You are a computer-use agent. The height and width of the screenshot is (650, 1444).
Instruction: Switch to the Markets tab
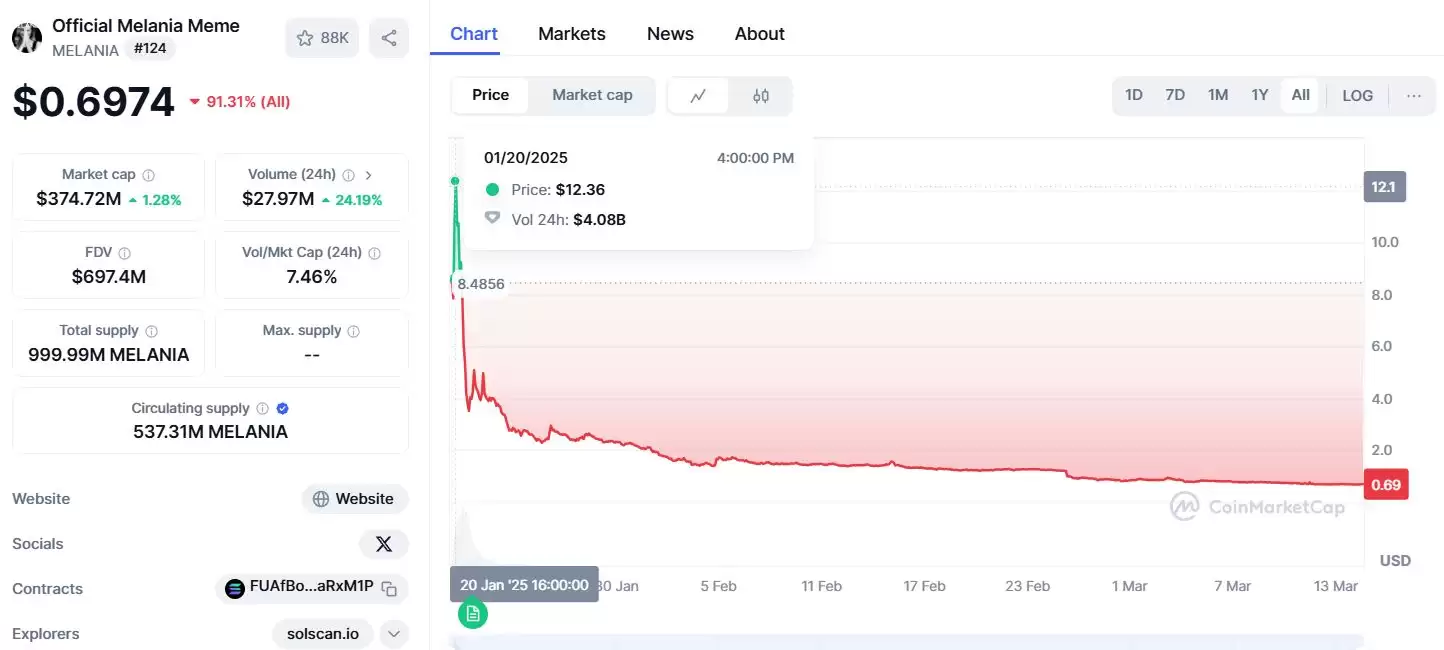click(571, 34)
